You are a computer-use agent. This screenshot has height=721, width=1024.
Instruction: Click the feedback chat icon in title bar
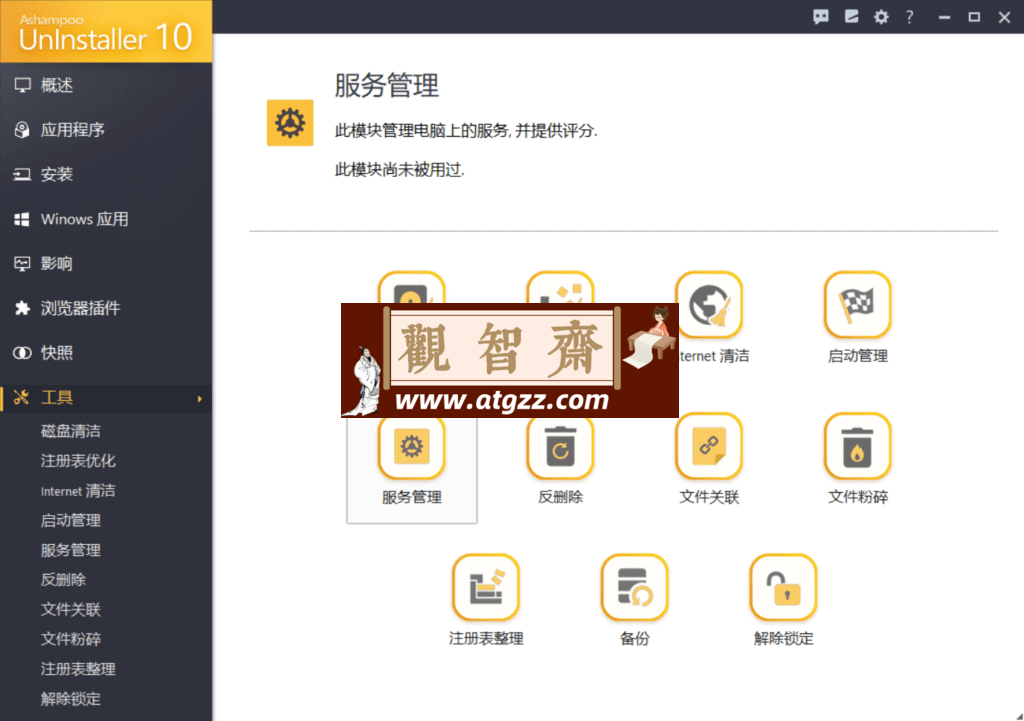click(821, 17)
